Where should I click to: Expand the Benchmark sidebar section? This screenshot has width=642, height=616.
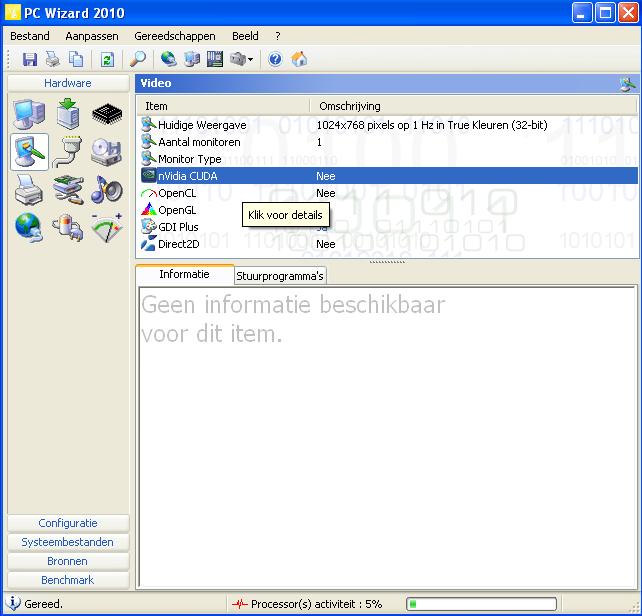pos(68,580)
